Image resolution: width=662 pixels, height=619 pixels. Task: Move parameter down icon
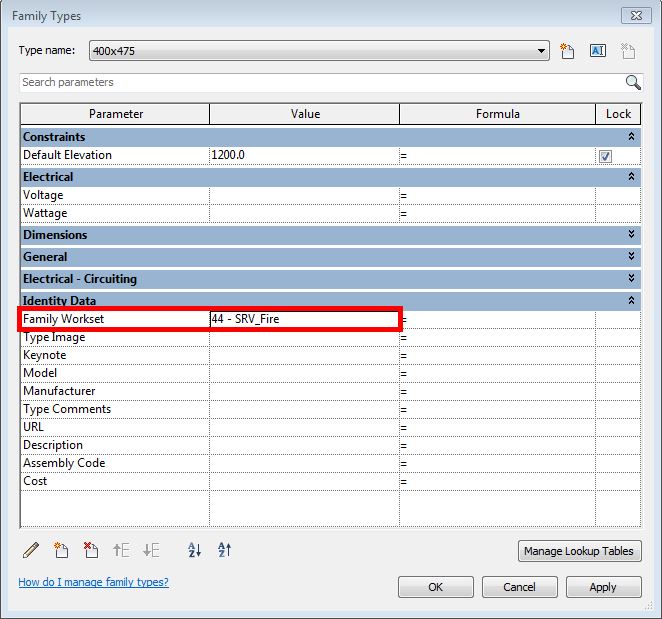(151, 550)
